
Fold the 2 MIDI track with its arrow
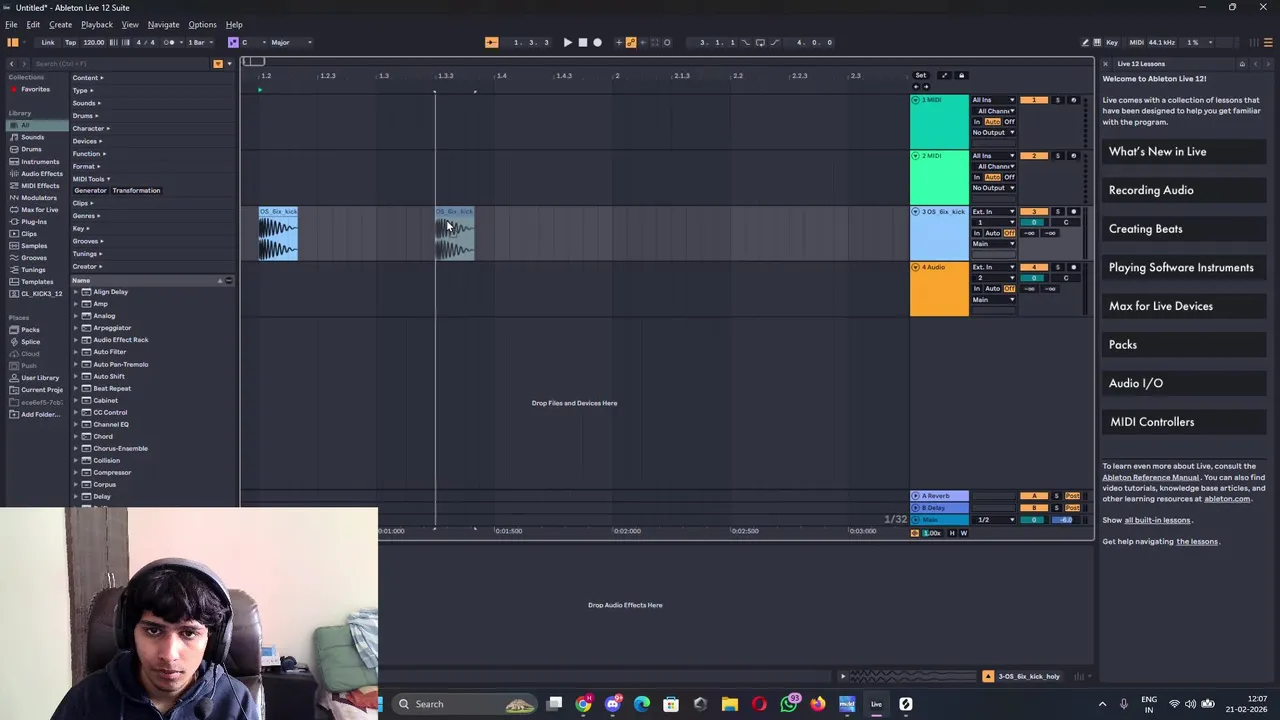tap(915, 156)
